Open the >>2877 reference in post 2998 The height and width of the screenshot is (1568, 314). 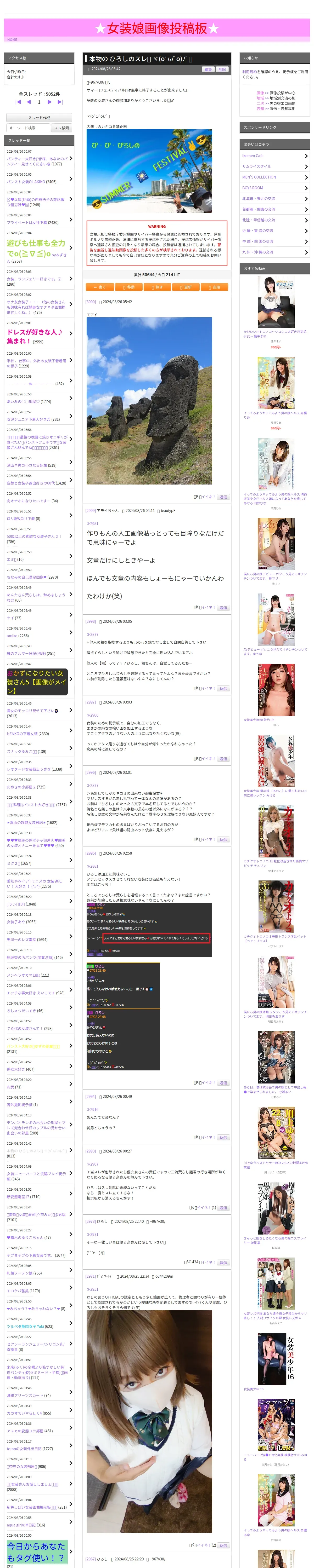(92, 634)
